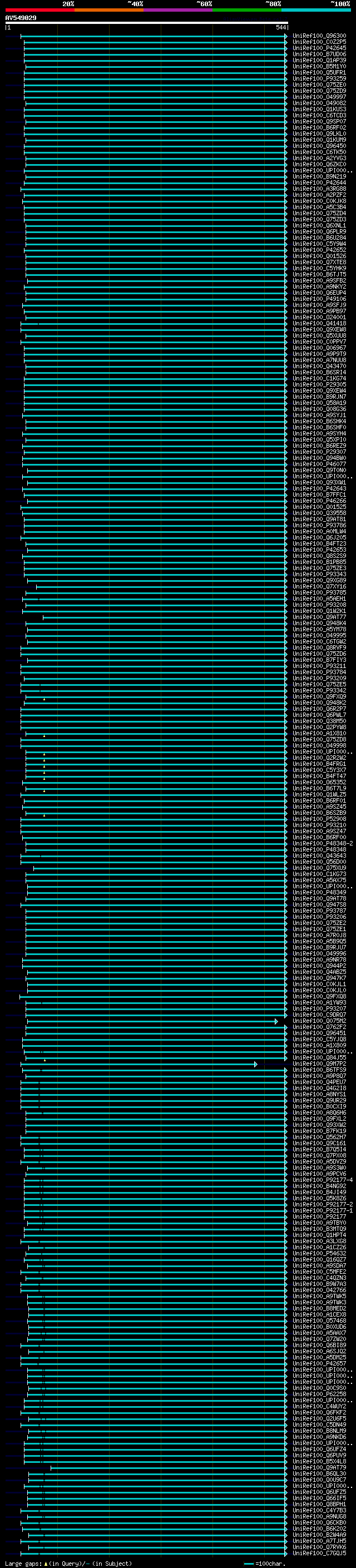
Task: Select hit label UniRef100_Q762F2
Action: (x=319, y=1027)
